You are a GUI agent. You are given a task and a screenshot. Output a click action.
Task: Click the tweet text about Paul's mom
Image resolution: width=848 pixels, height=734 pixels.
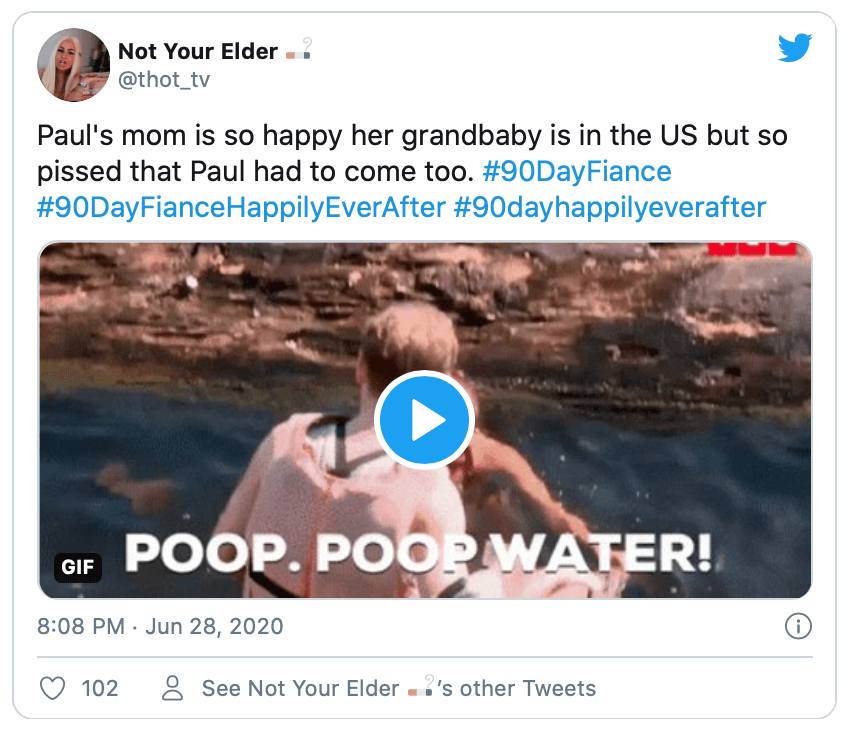coord(300,153)
